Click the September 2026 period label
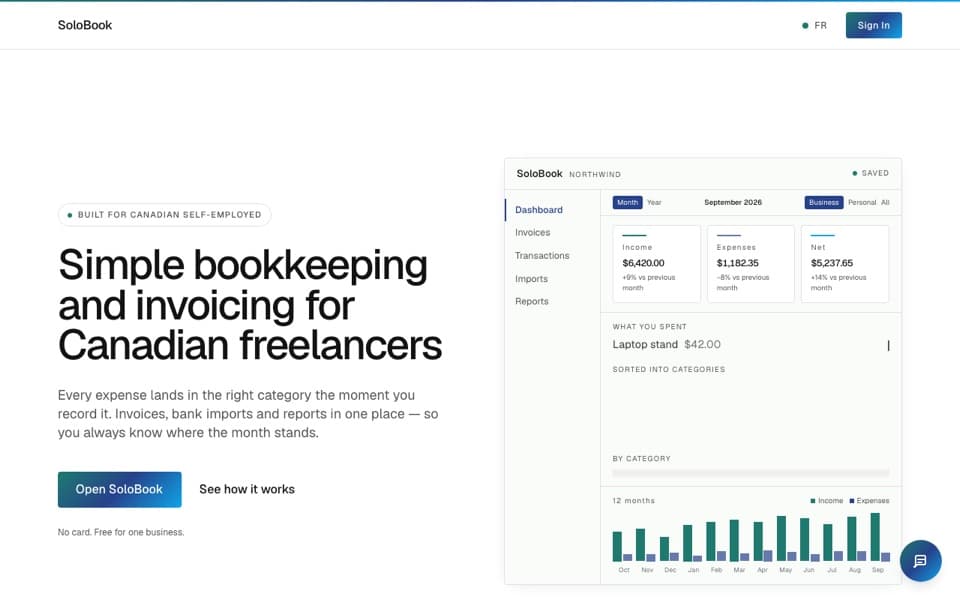The image size is (960, 600). pos(733,202)
